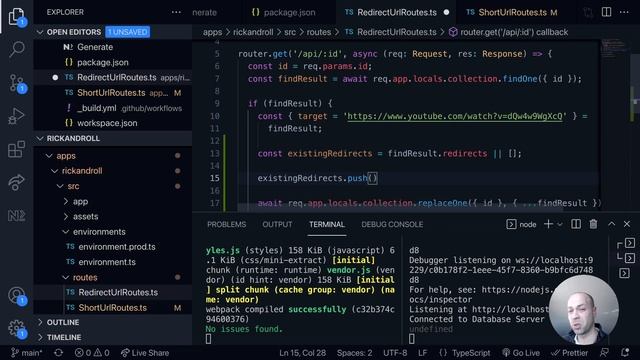Close the bottom panel

coord(627,224)
